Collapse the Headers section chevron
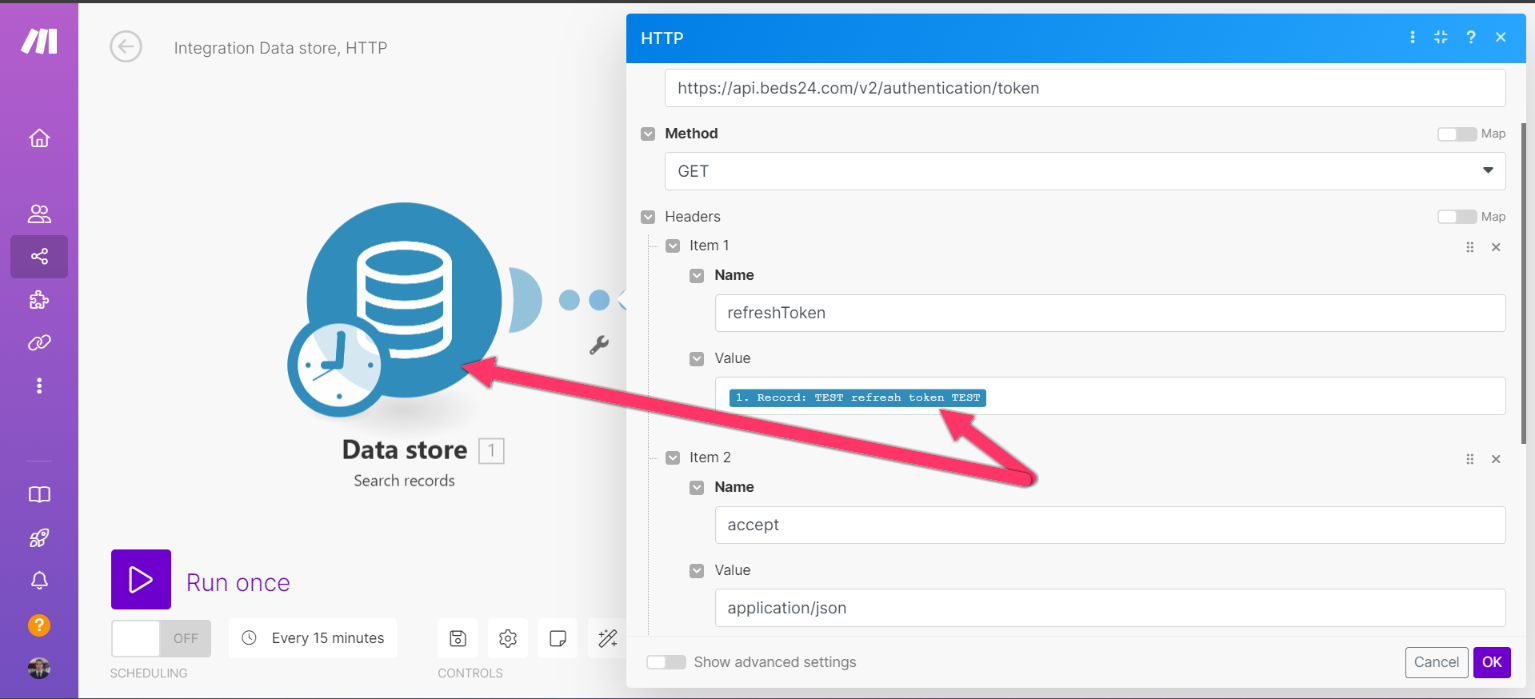Viewport: 1535px width, 699px height. (x=648, y=216)
